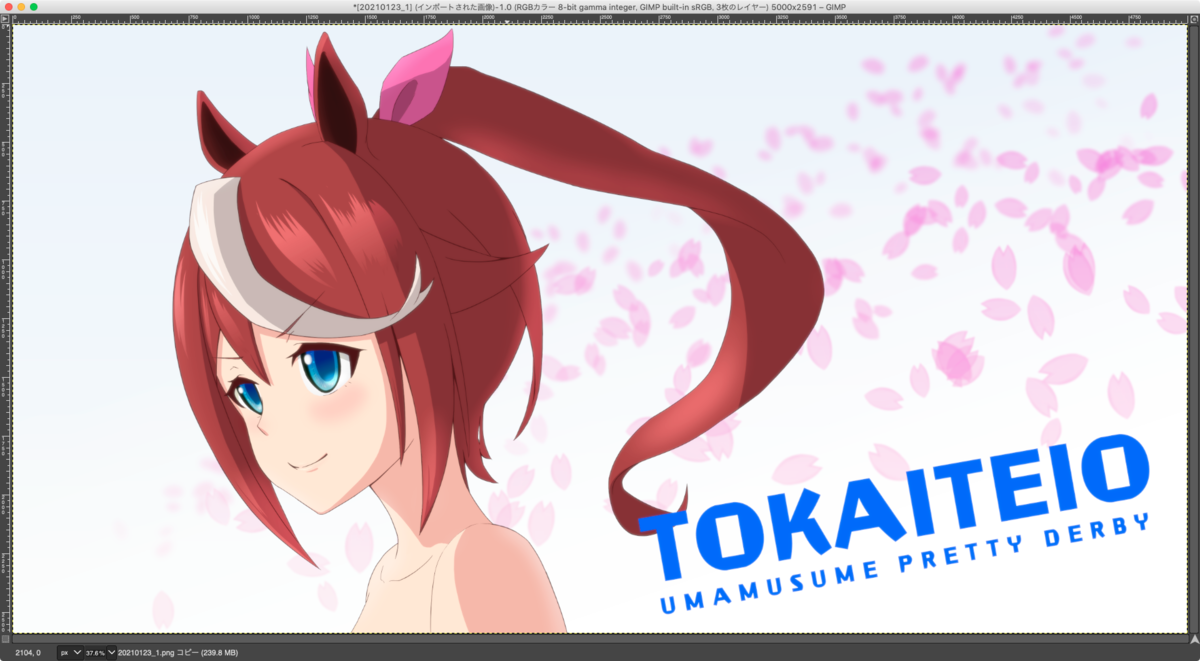The height and width of the screenshot is (661, 1200).
Task: Click the zoom-on-resize magnifier icon
Action: point(1194,18)
